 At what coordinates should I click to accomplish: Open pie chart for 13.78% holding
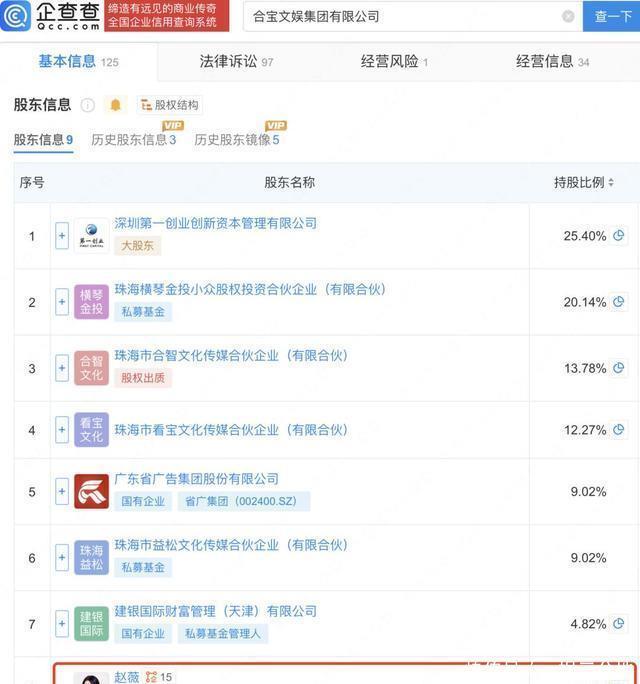tap(618, 368)
